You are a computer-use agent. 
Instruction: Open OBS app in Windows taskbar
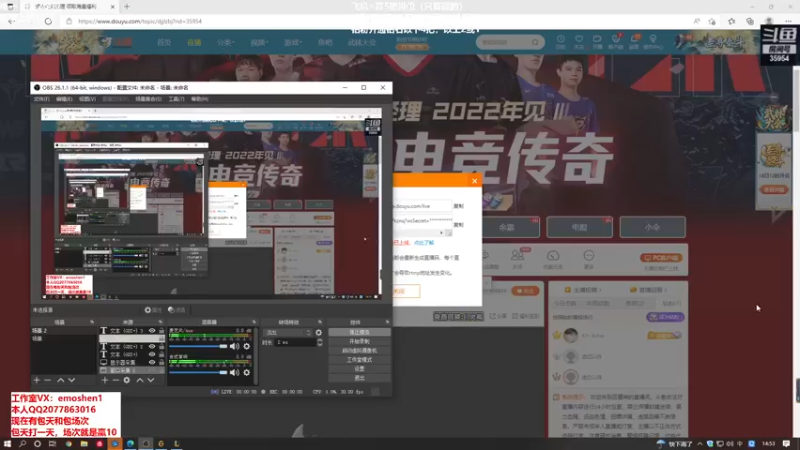tap(145, 444)
